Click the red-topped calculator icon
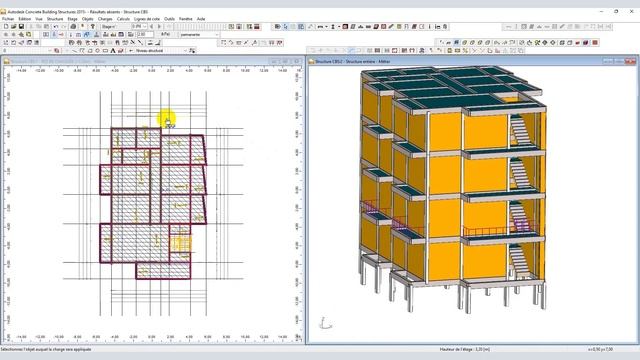This screenshot has height=360, width=640. tap(257, 27)
